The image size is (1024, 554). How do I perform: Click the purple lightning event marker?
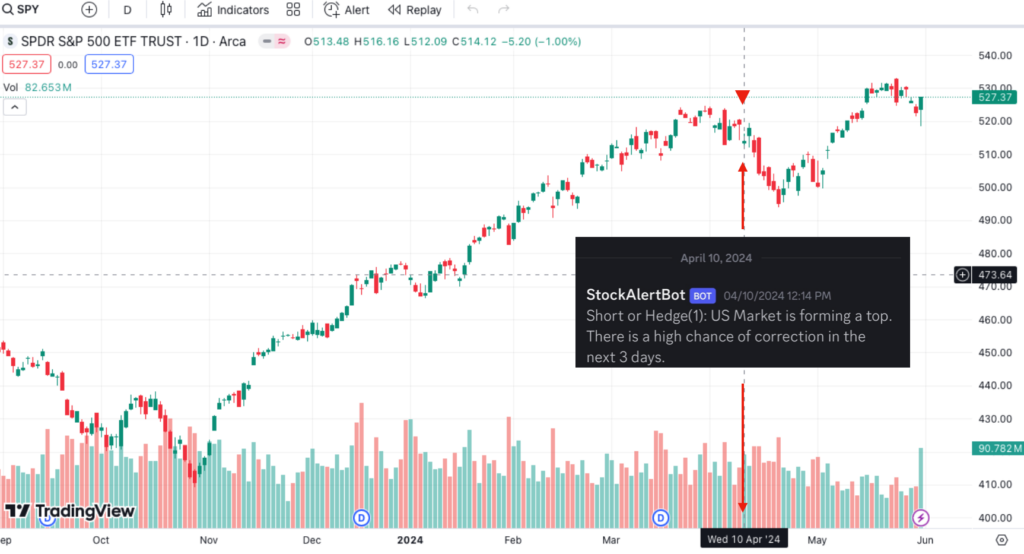click(x=920, y=518)
